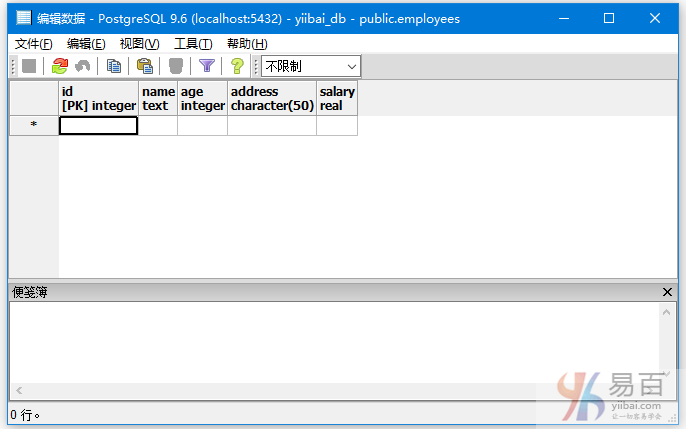Select the name column header
The height and width of the screenshot is (429, 686).
point(158,98)
